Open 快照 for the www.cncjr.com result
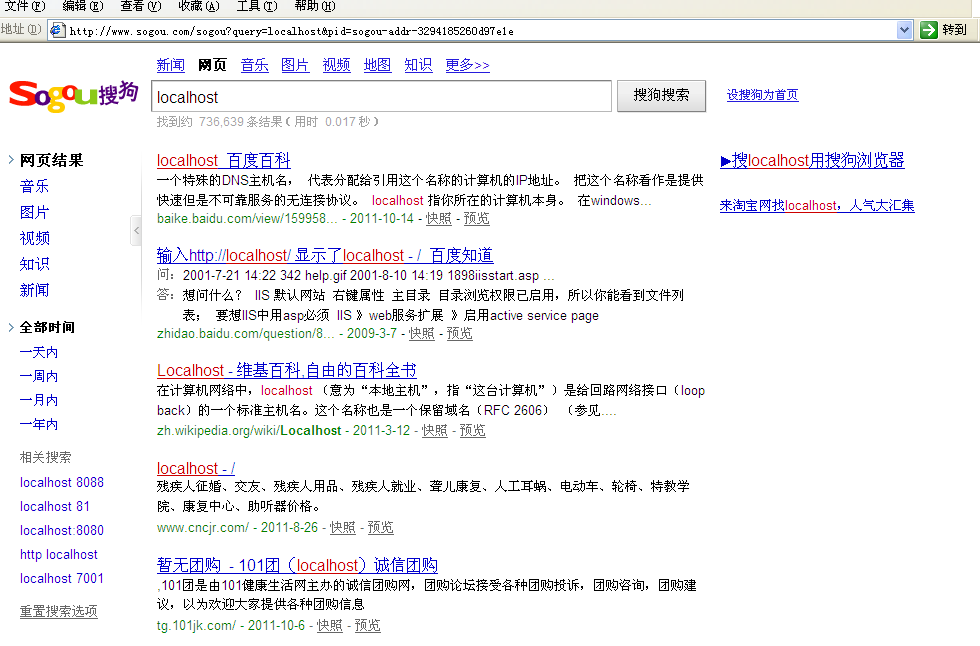This screenshot has width=980, height=646. (x=342, y=527)
